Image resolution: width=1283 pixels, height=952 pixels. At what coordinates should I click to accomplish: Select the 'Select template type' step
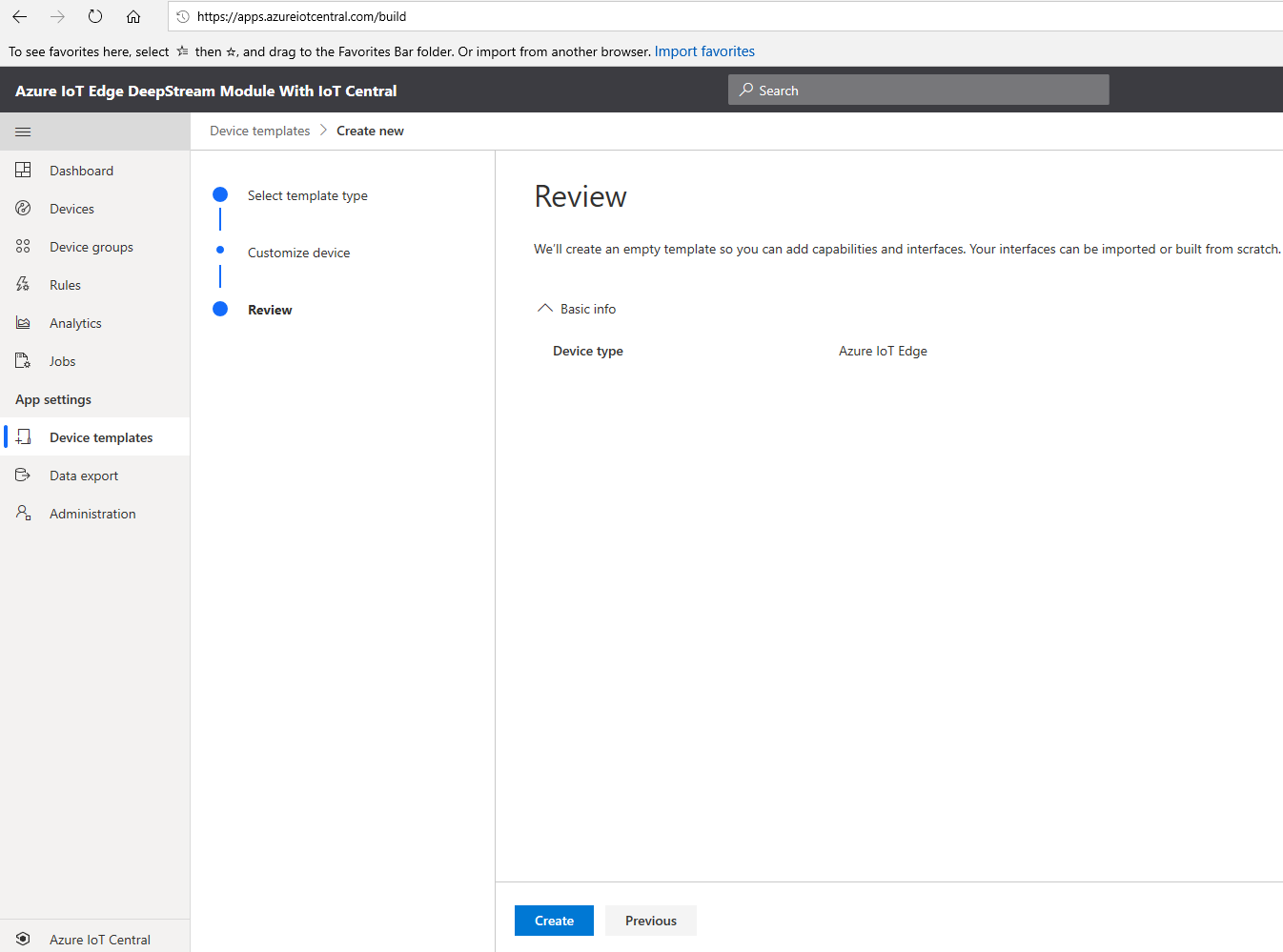[x=307, y=195]
